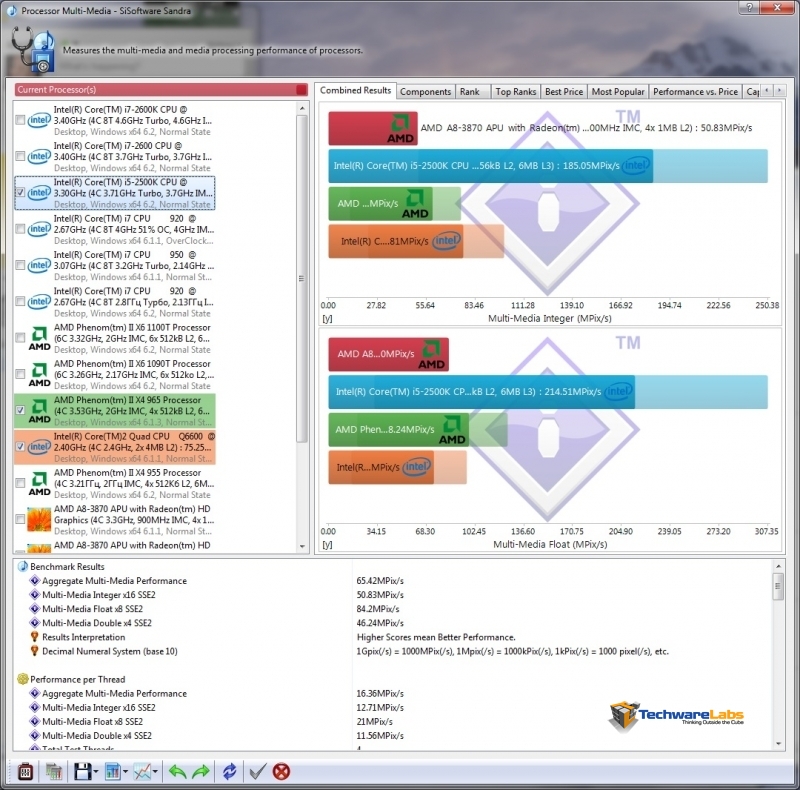
Task: Uncheck the Phenom II X4 965 checkbox
Action: coord(20,410)
